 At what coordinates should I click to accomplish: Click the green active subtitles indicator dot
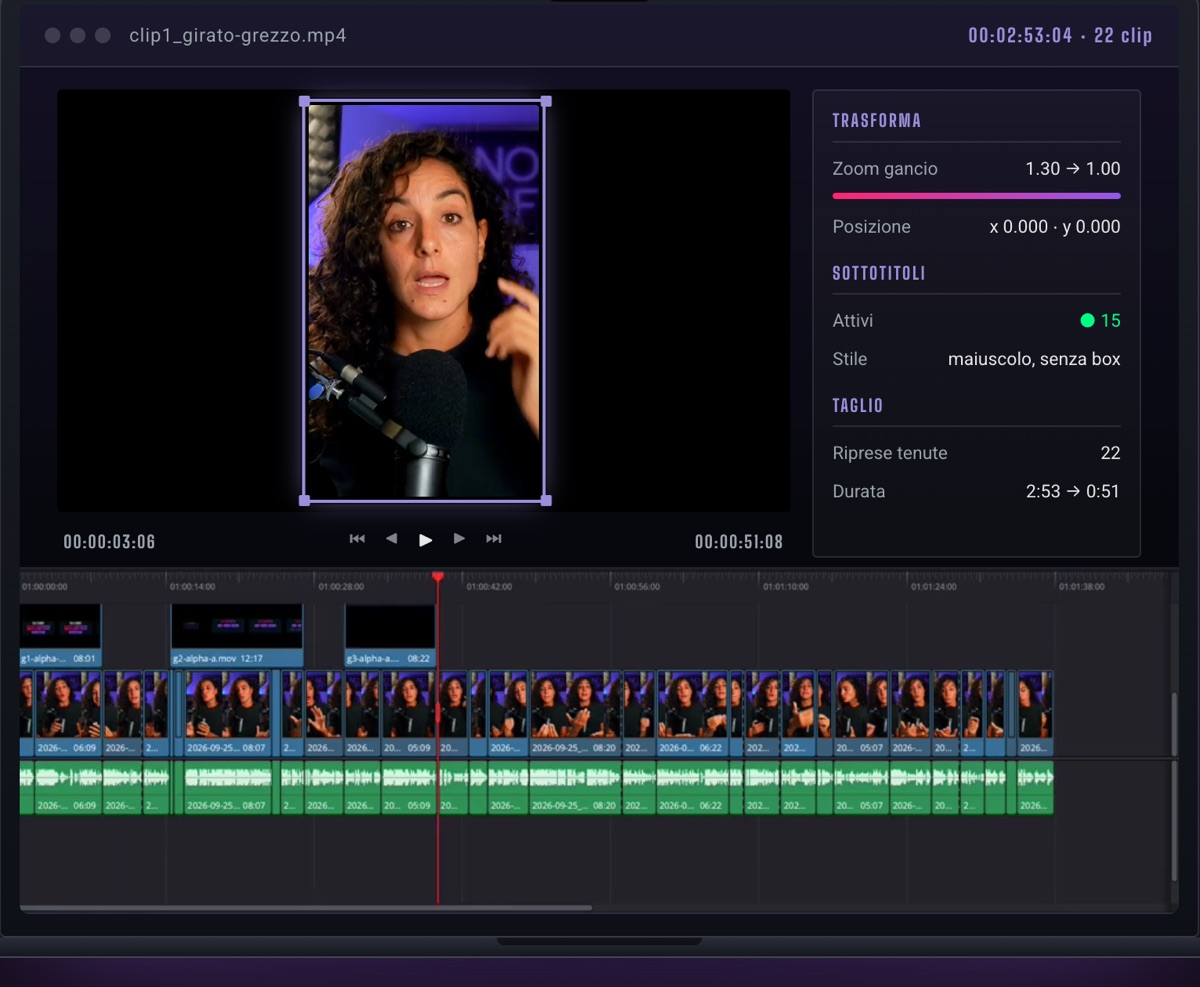[1087, 321]
